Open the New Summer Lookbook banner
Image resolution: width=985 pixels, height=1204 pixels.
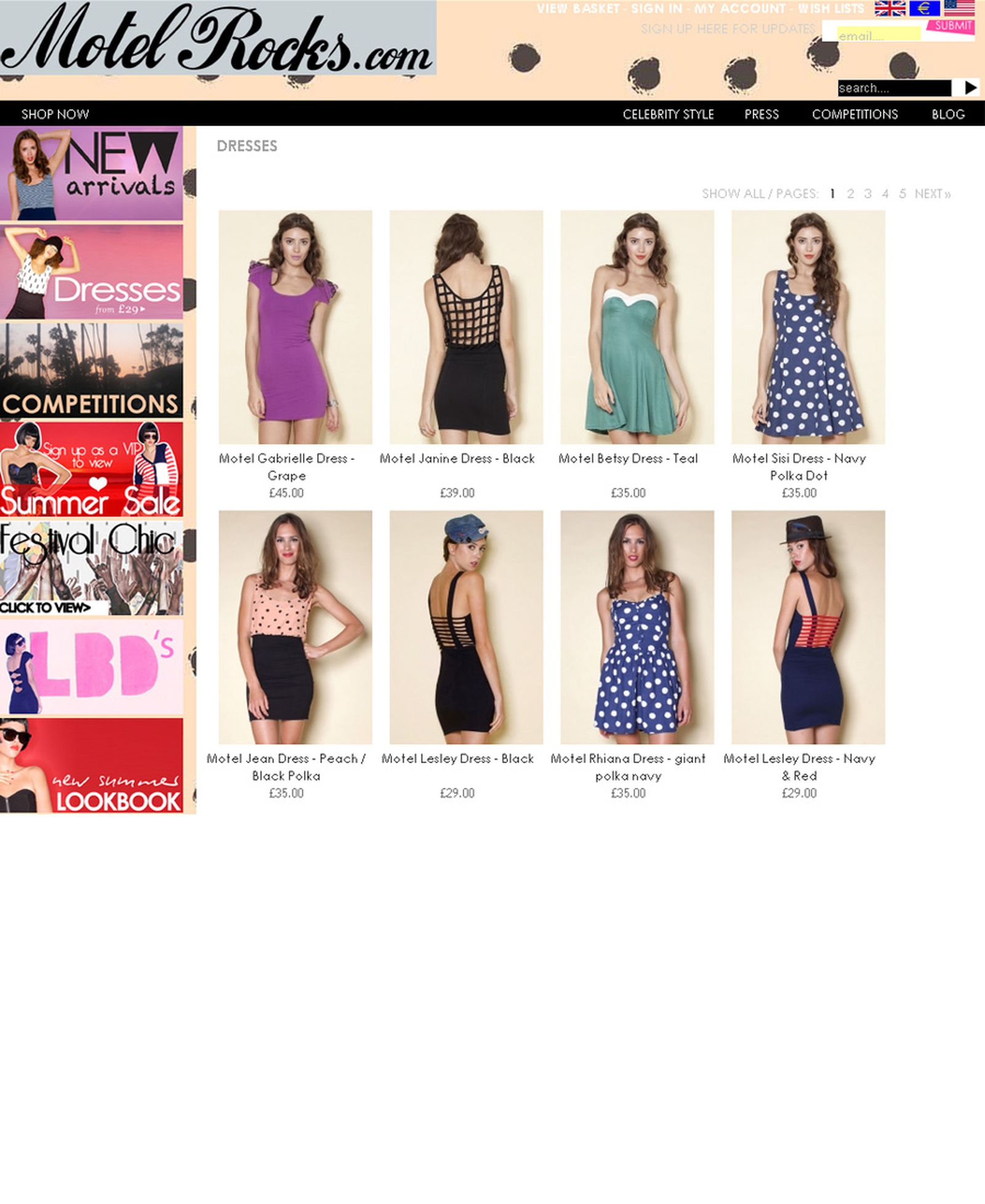(x=91, y=765)
